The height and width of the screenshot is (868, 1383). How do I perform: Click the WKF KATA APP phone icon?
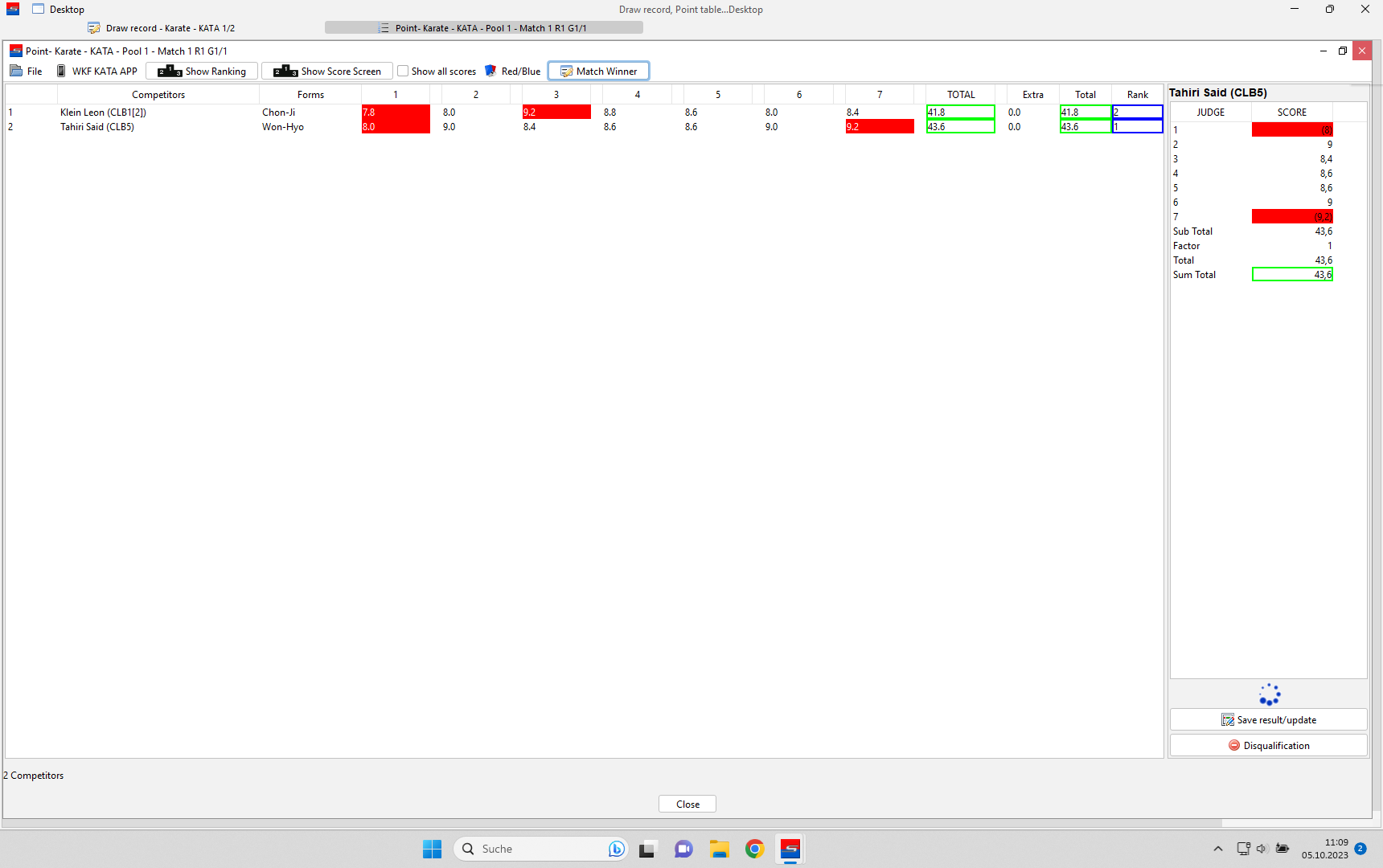(61, 71)
